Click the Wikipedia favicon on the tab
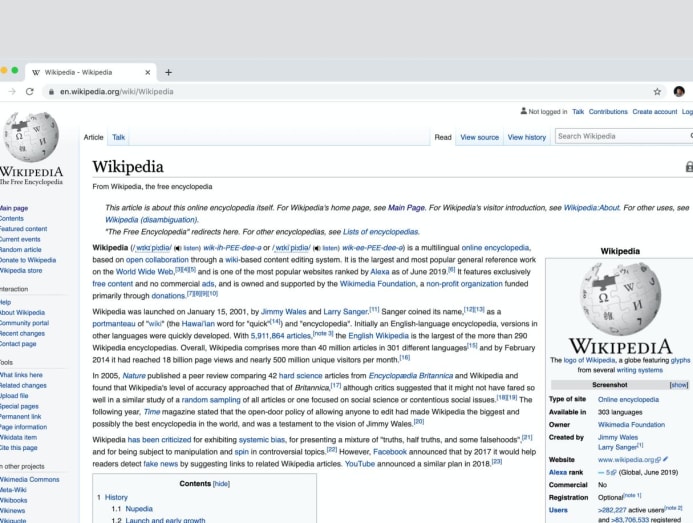Screen dimensions: 693x523 pyautogui.click(x=36, y=72)
